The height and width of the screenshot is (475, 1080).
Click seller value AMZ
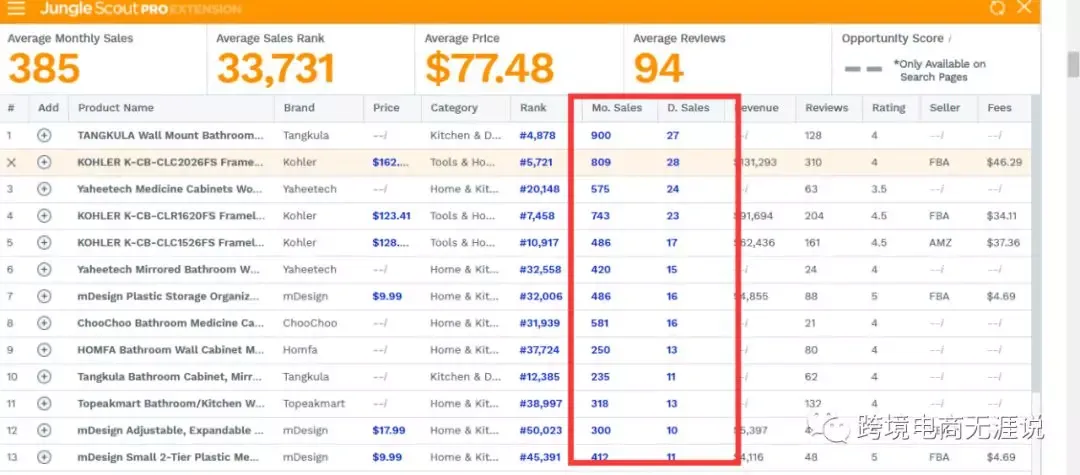pos(940,243)
